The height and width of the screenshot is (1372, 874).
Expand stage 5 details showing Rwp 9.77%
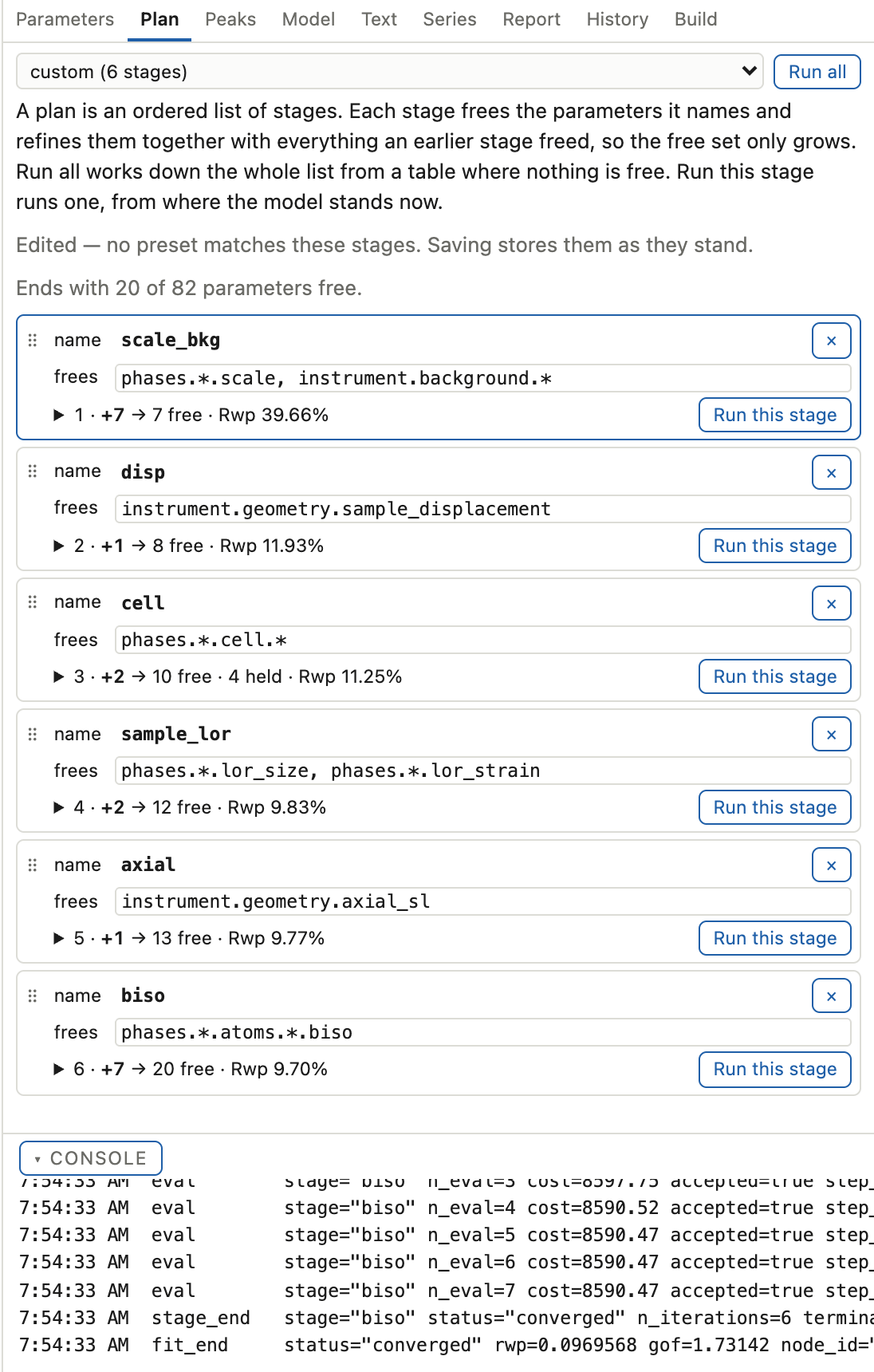coord(189,938)
